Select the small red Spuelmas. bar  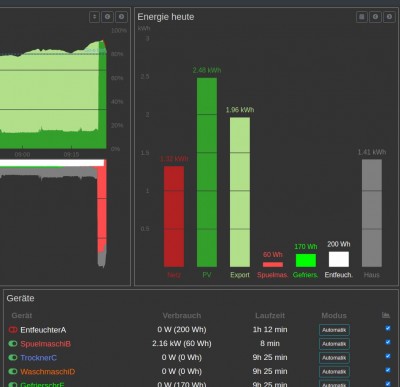click(273, 265)
